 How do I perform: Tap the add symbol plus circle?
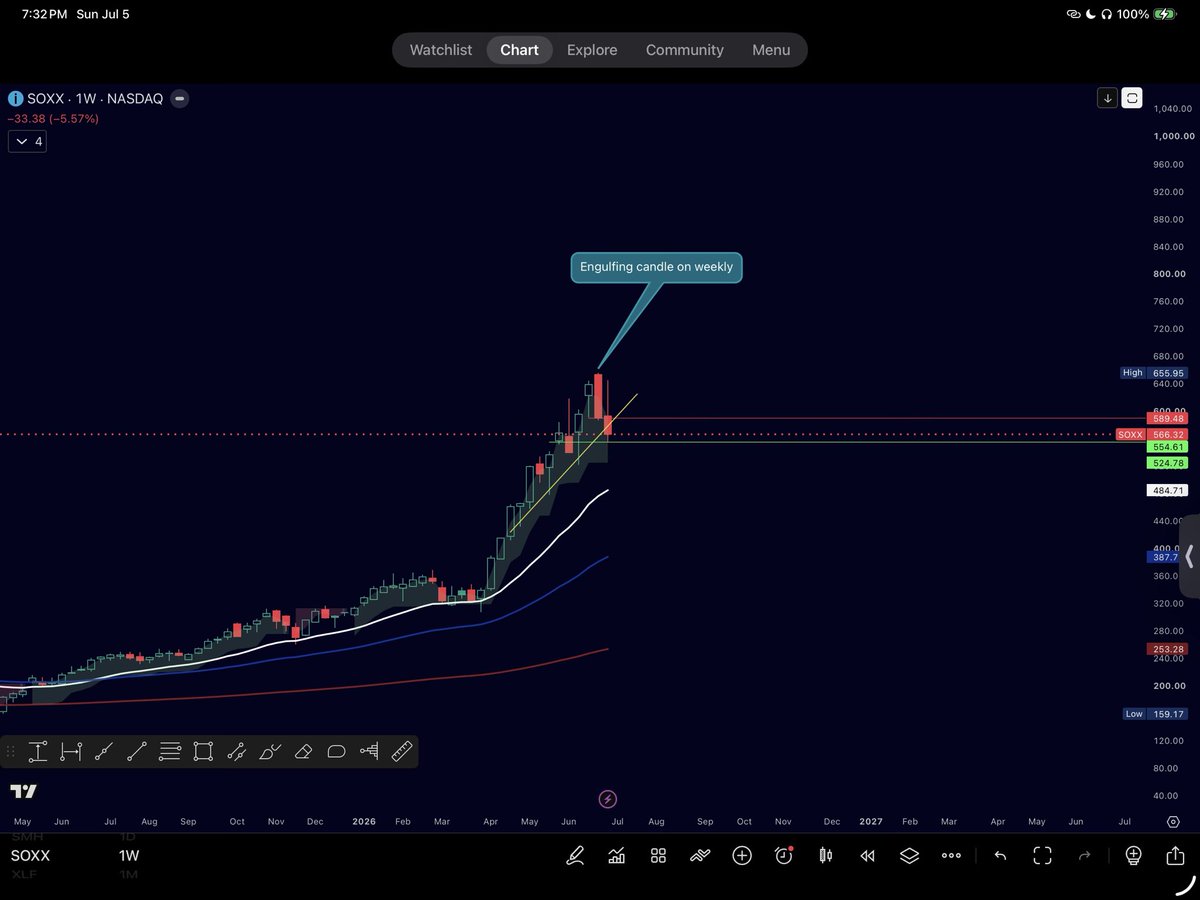742,855
